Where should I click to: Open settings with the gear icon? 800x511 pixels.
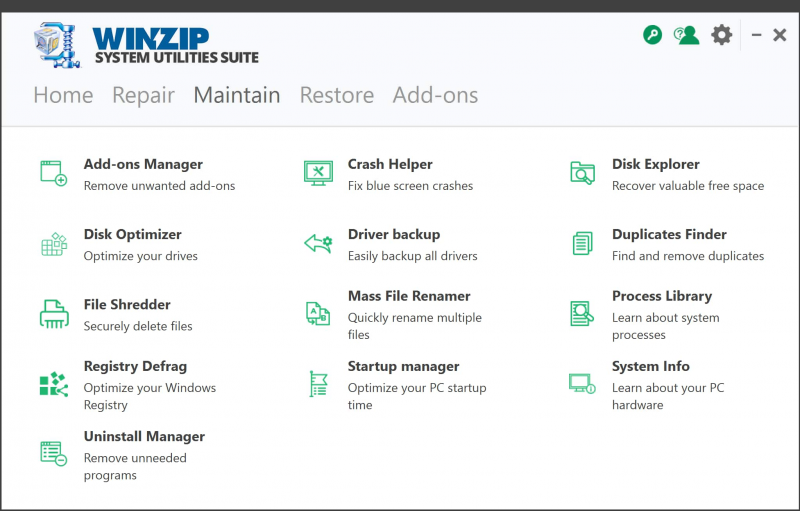[x=721, y=35]
